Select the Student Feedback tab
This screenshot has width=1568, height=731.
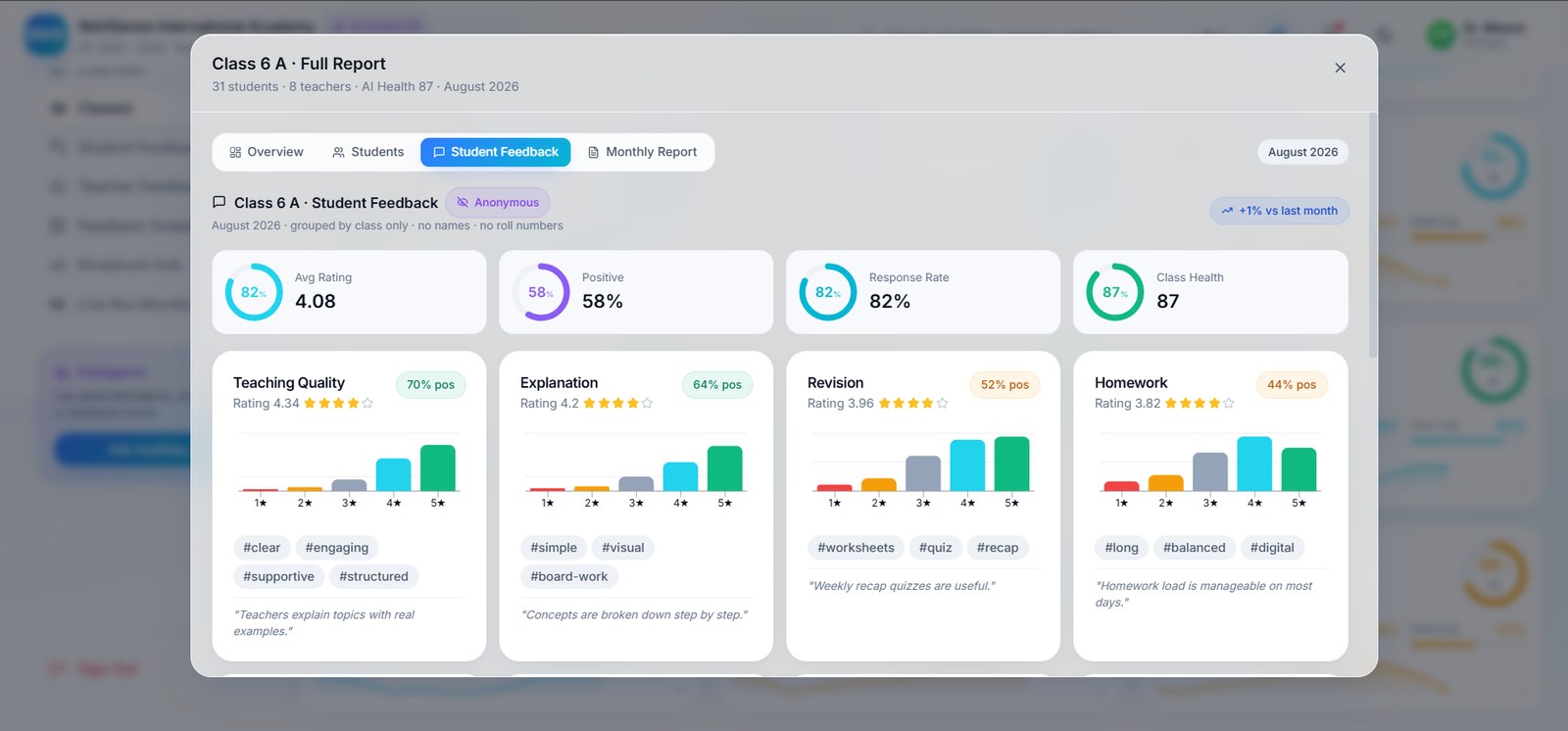tap(496, 152)
